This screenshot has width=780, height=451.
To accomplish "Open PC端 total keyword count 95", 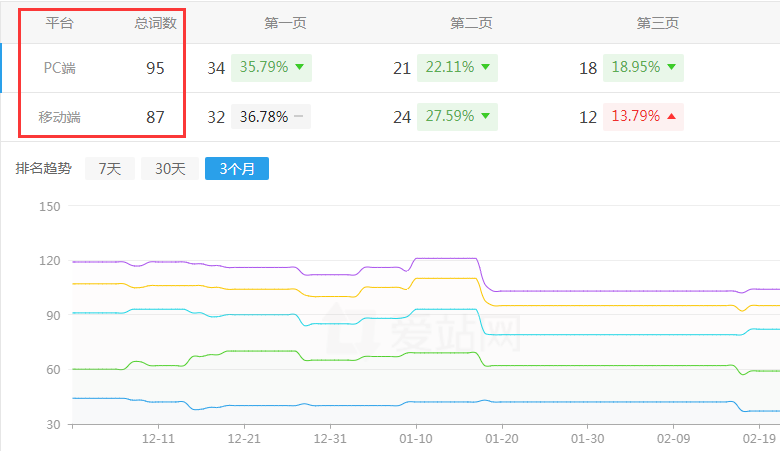I will [155, 68].
